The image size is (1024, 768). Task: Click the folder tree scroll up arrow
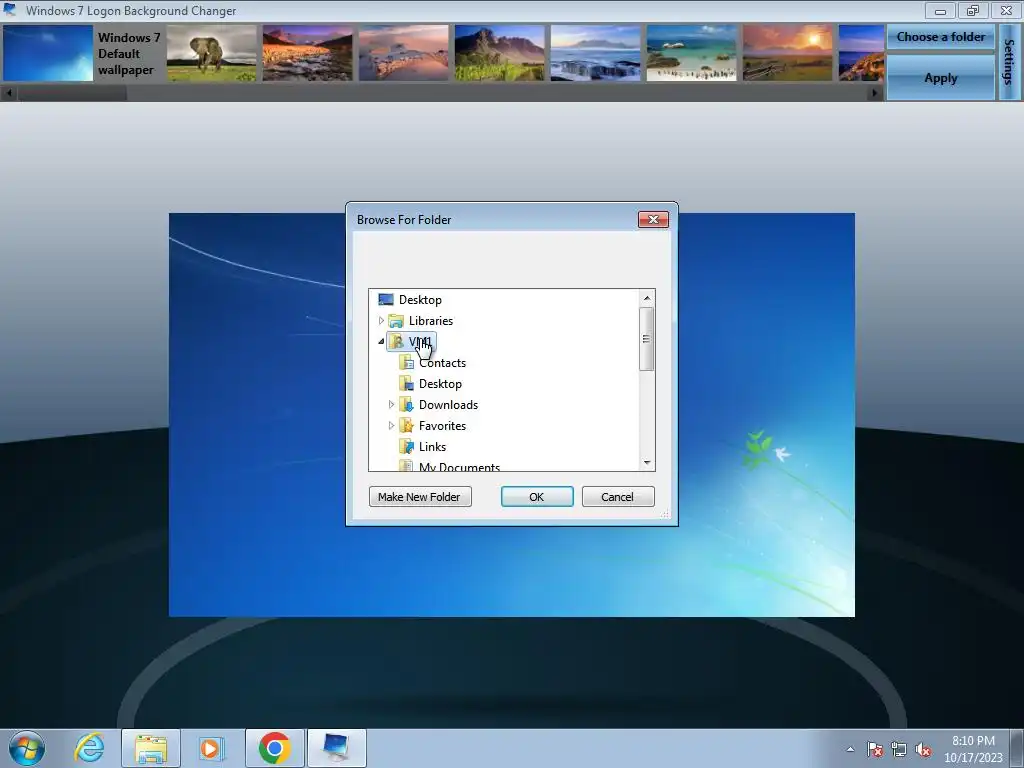(647, 298)
